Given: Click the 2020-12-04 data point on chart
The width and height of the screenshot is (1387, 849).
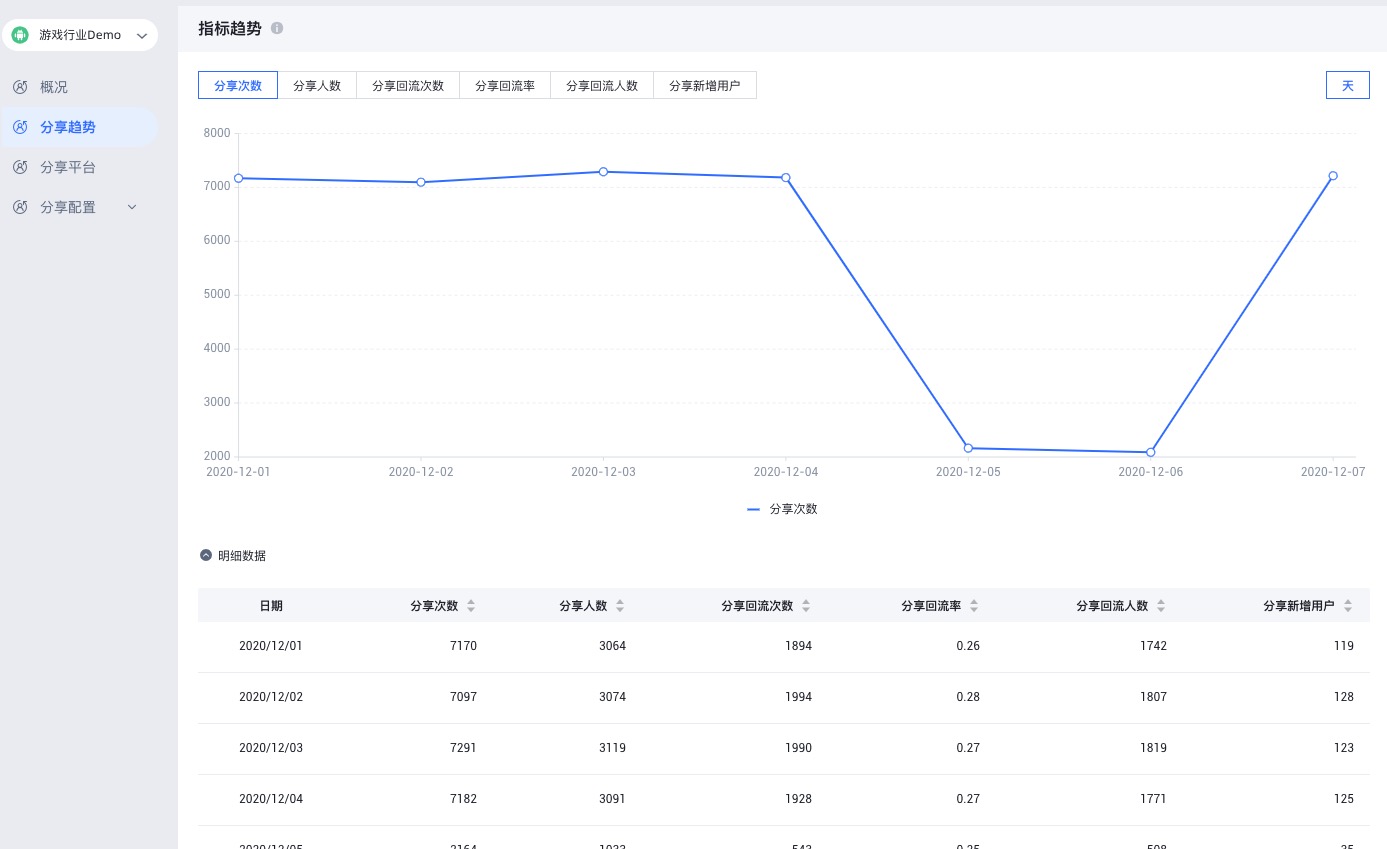Looking at the screenshot, I should [786, 178].
